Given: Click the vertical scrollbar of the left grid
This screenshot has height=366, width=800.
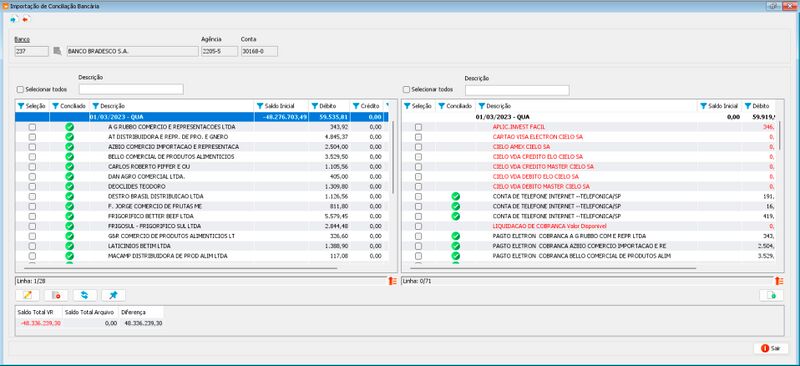Looking at the screenshot, I should (393, 156).
